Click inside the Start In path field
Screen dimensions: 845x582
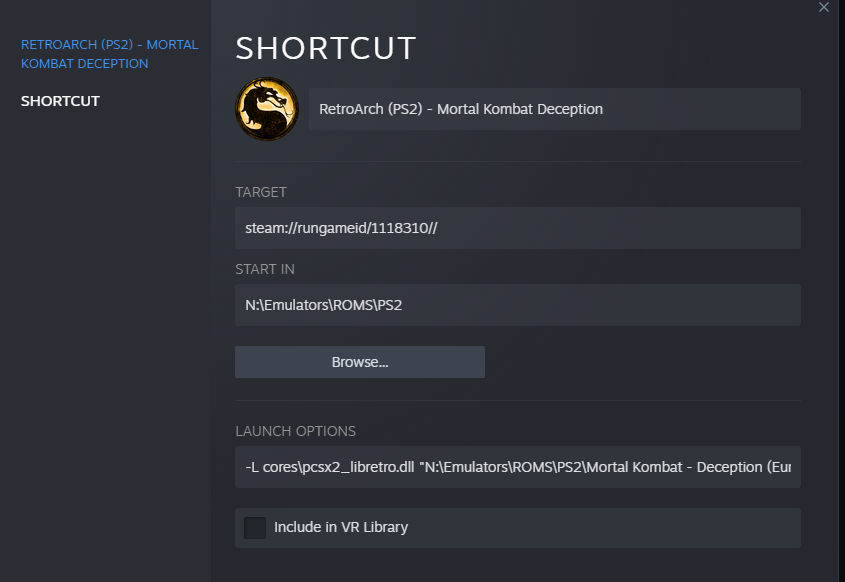click(x=517, y=304)
